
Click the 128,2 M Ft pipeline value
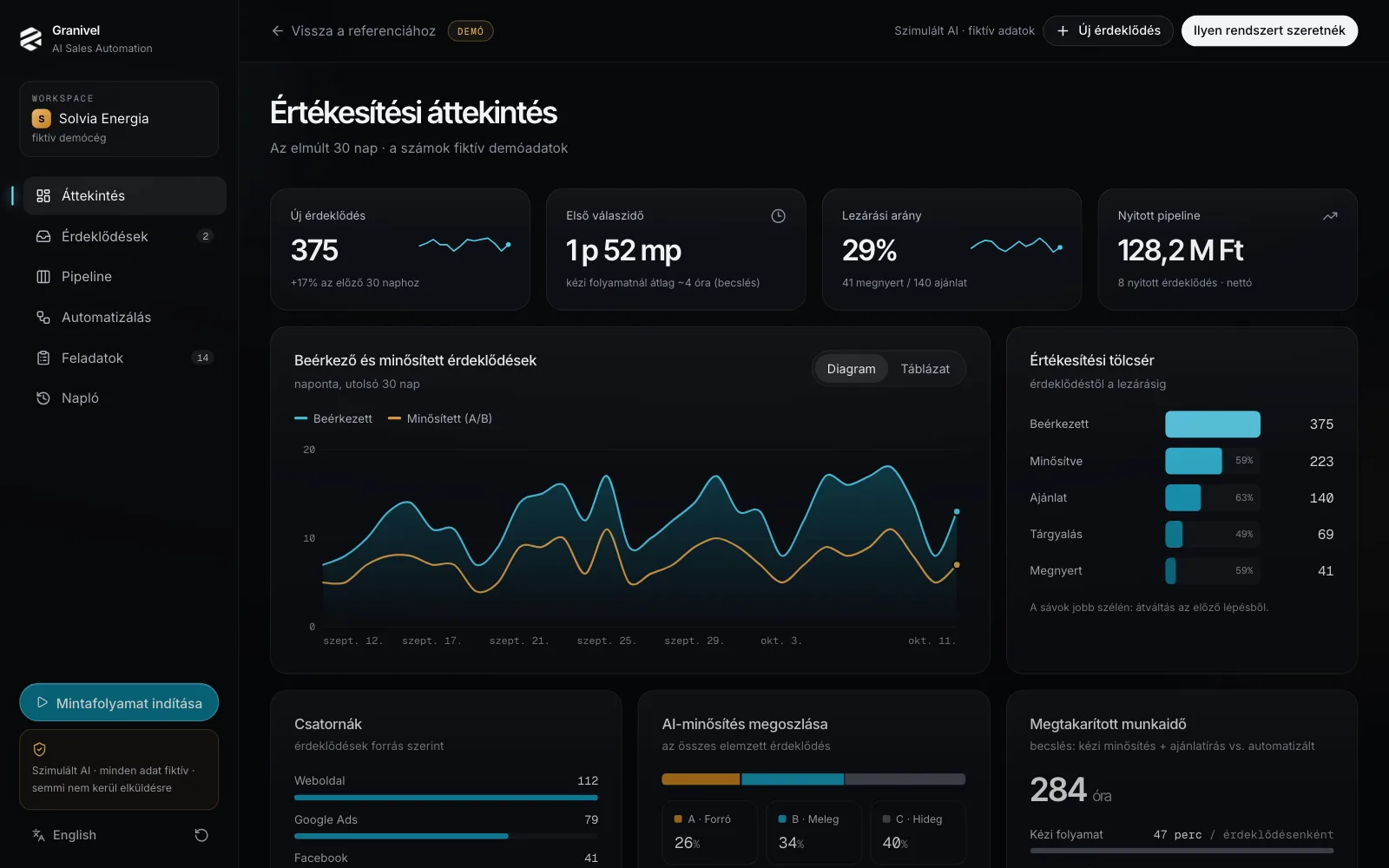1181,251
